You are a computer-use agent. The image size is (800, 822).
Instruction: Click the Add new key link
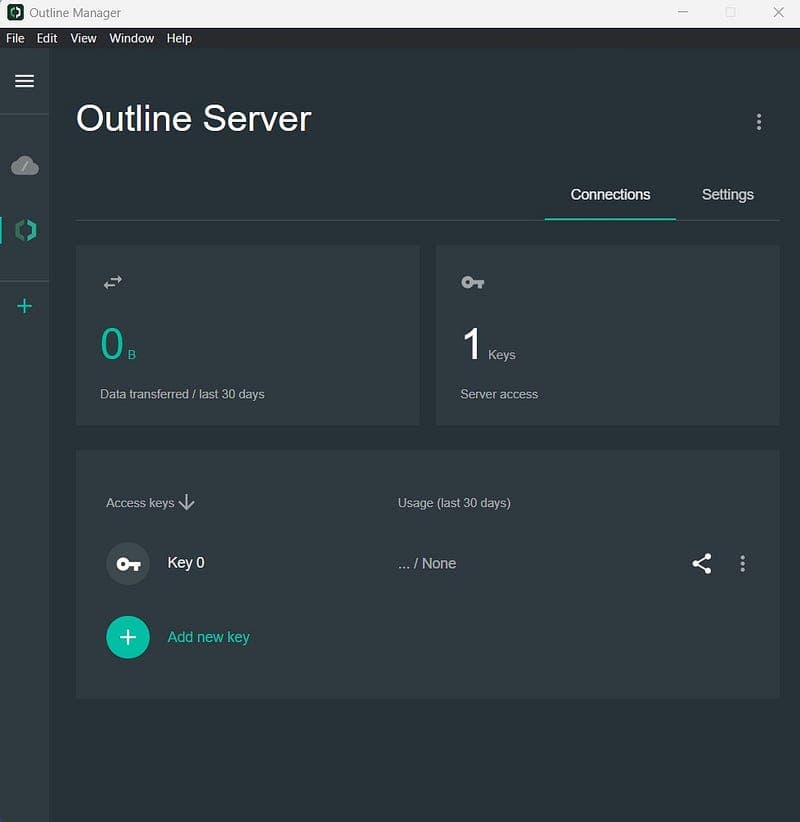coord(208,637)
